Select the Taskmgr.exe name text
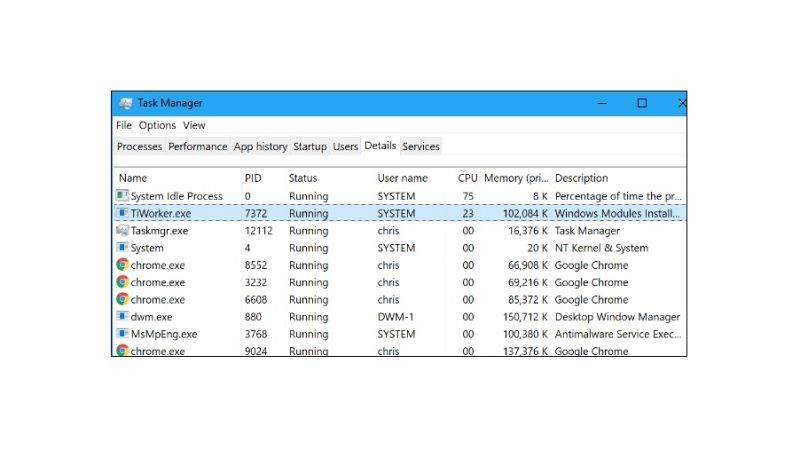This screenshot has width=800, height=450. click(x=159, y=231)
